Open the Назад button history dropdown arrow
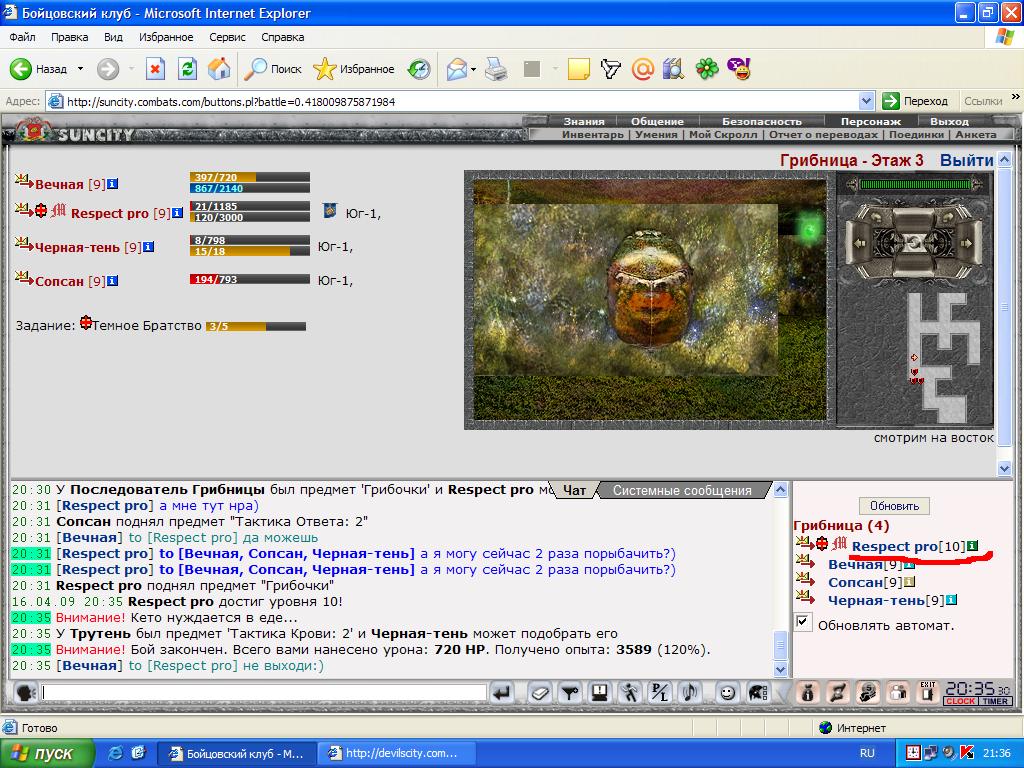This screenshot has width=1024, height=768. click(80, 69)
